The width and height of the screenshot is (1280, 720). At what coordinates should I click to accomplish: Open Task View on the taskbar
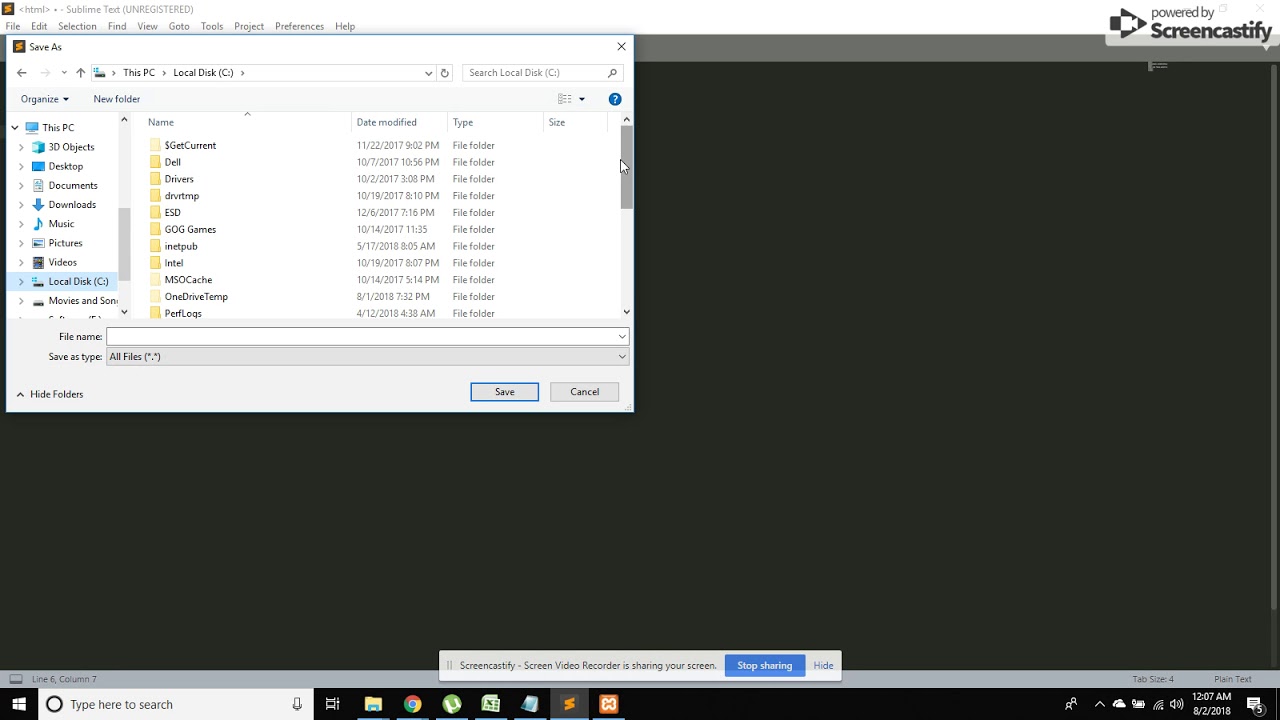pyautogui.click(x=333, y=704)
